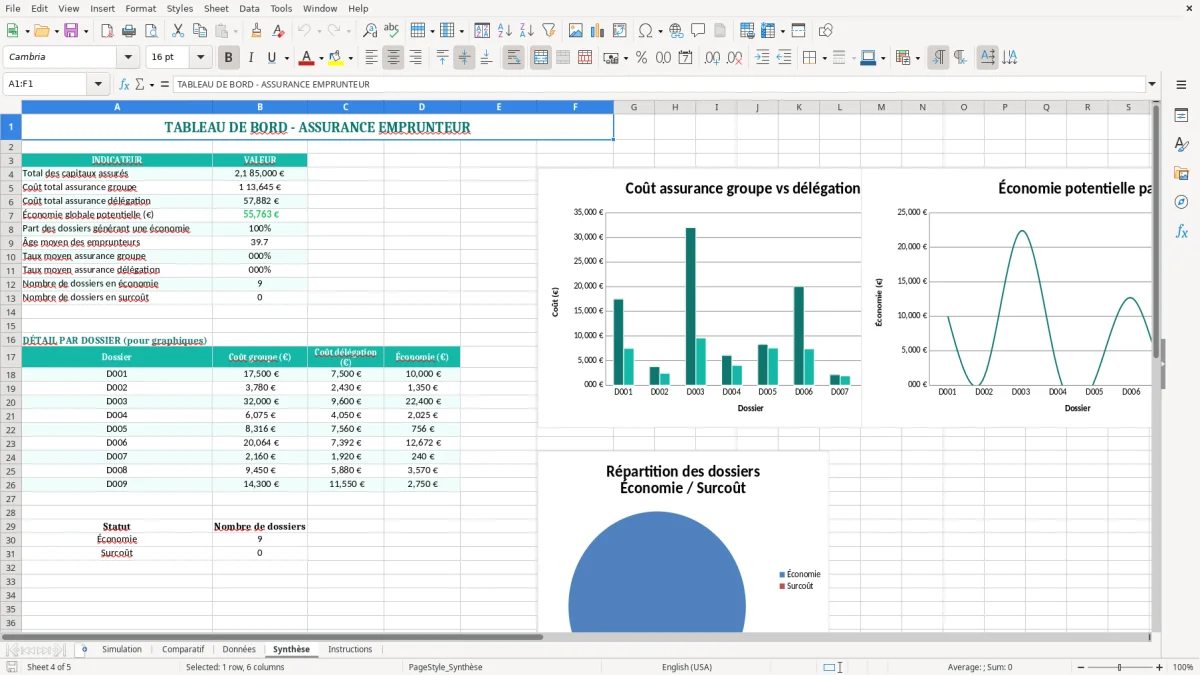
Task: Expand the formula bar
Action: tap(1152, 84)
